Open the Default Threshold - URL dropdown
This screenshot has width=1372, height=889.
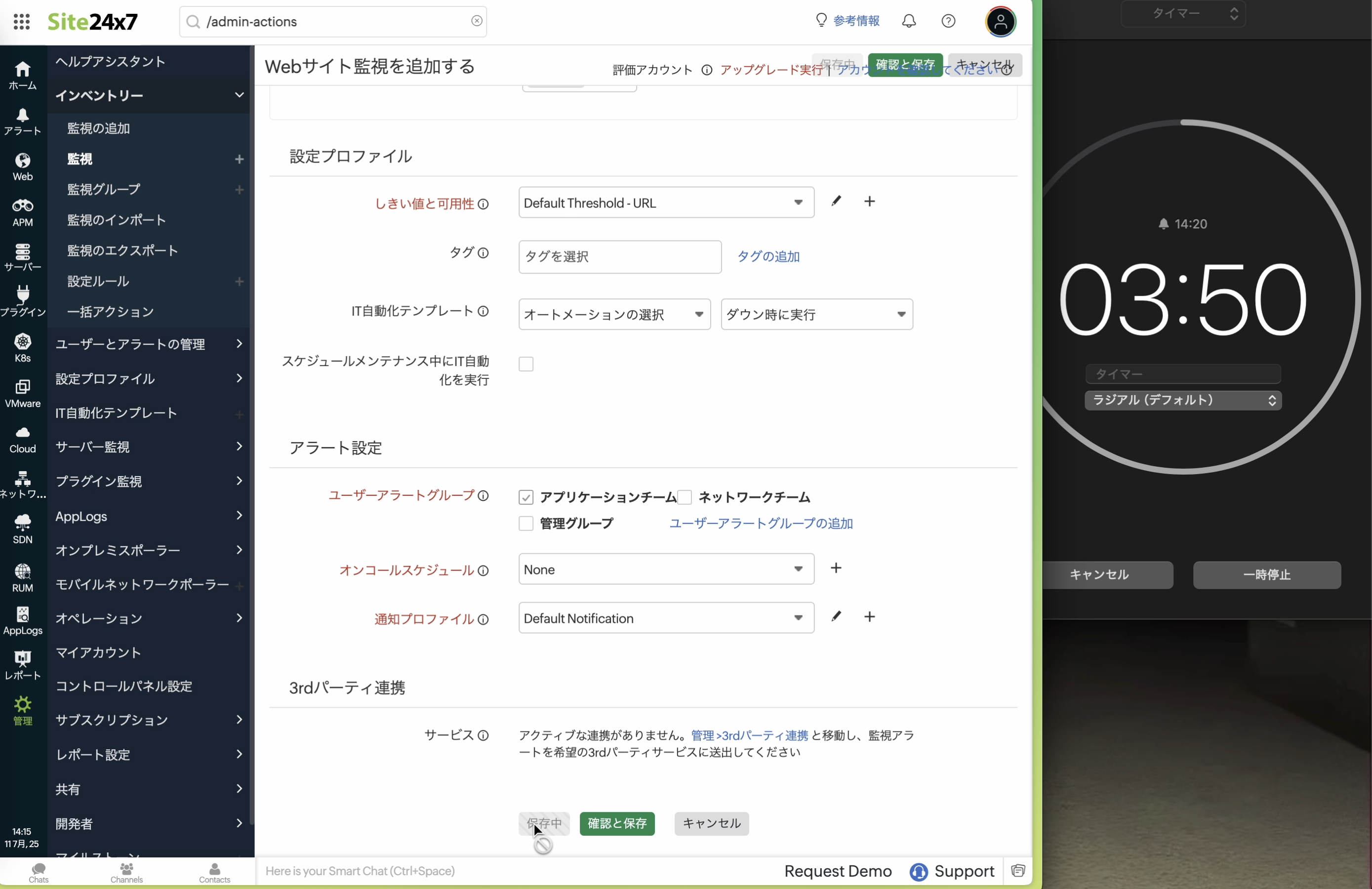[666, 202]
